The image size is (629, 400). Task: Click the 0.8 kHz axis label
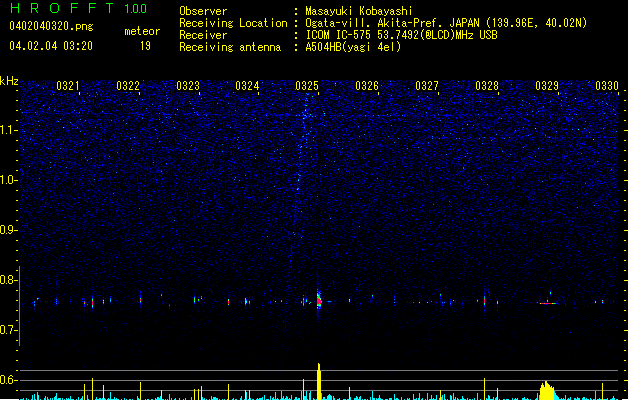(8, 280)
